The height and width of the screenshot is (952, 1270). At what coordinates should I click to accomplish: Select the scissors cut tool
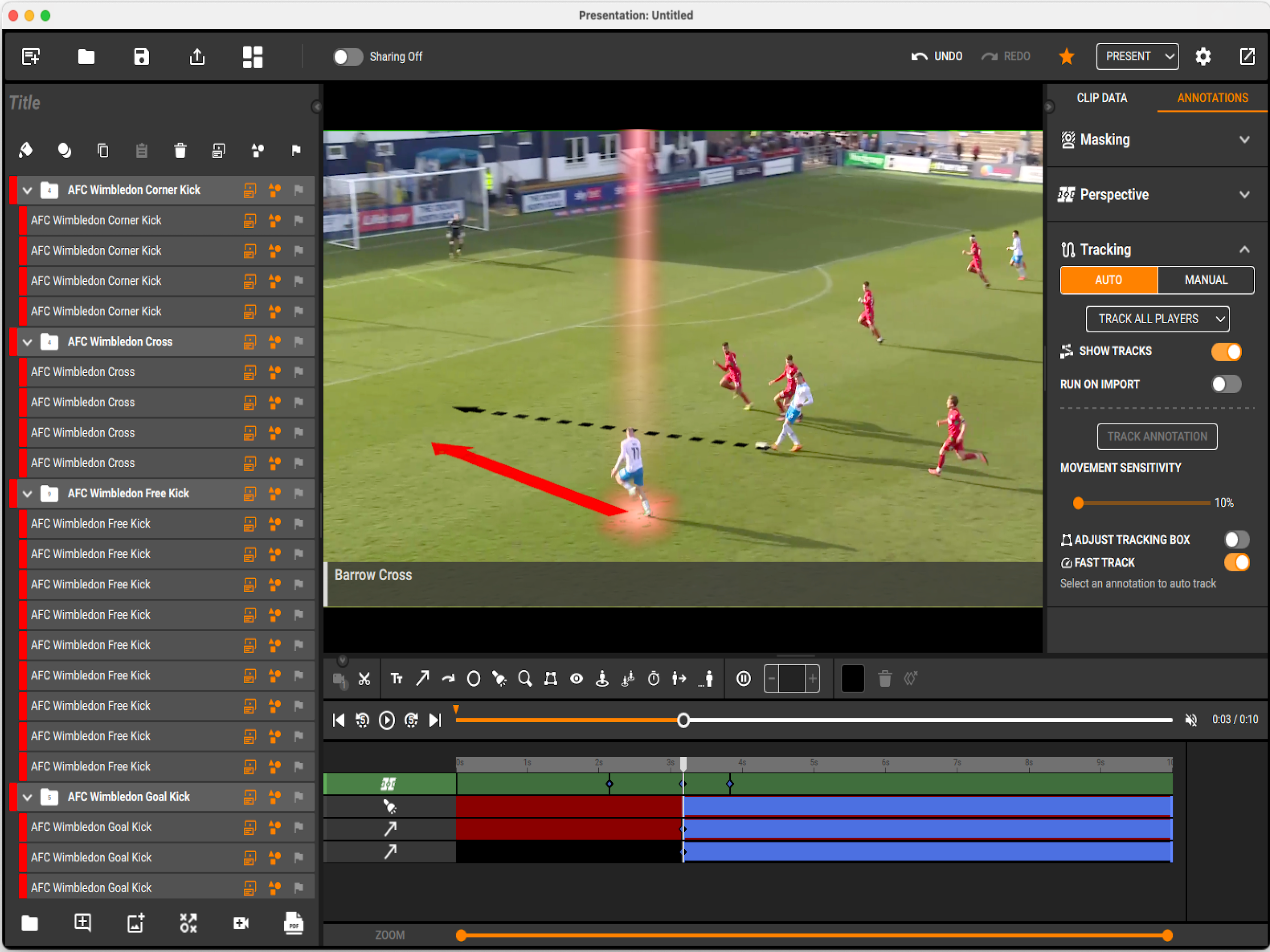click(364, 679)
